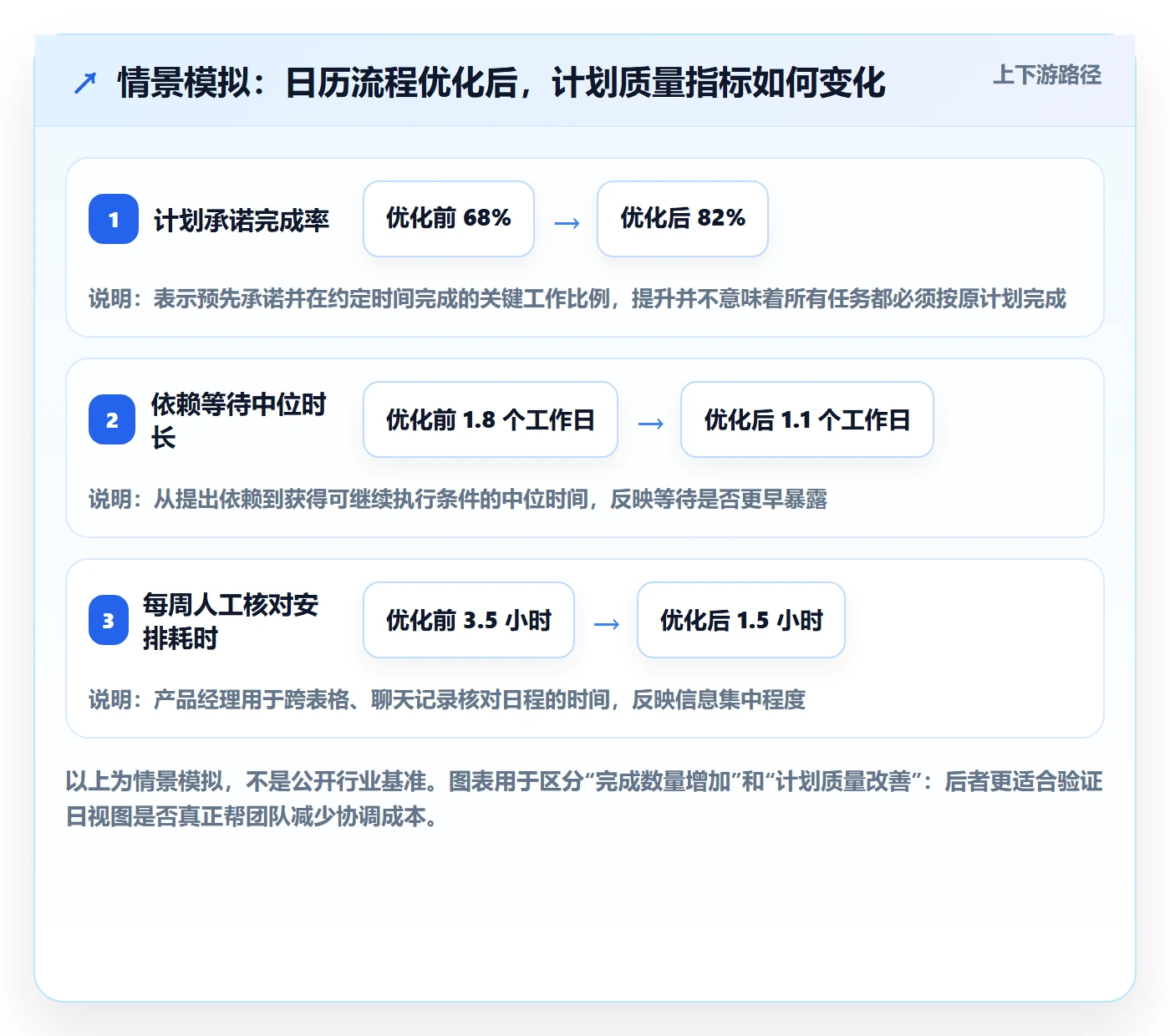
Task: Click the explanation starting 说明：从提出依赖
Action: click(458, 499)
